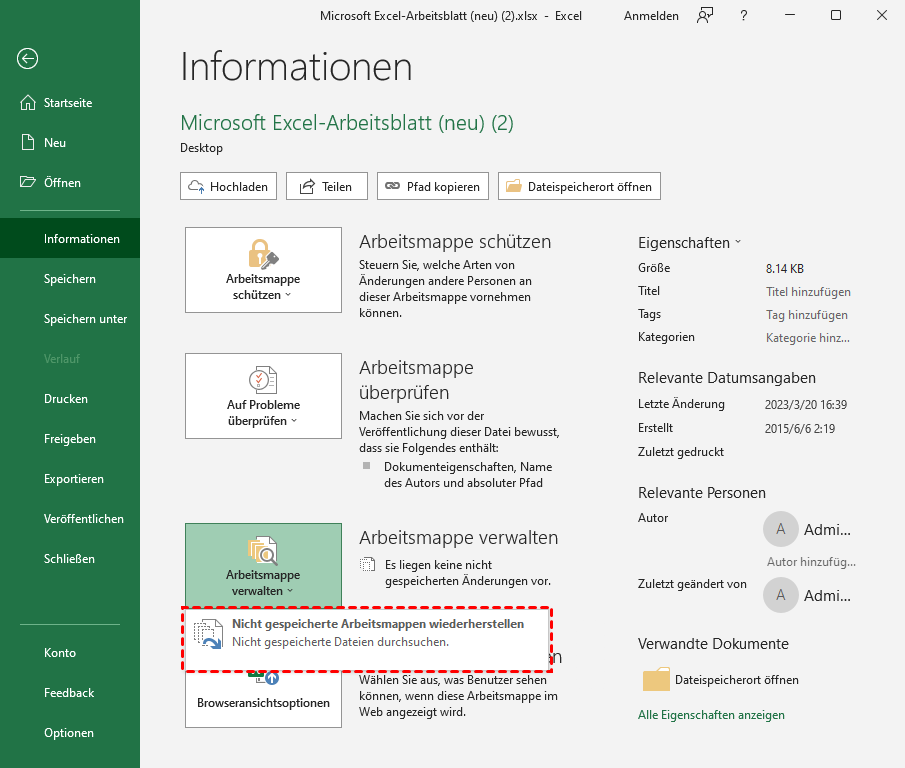This screenshot has height=768, width=905.
Task: Open the Arbeitsmappe verwalten icon
Action: pyautogui.click(x=262, y=550)
